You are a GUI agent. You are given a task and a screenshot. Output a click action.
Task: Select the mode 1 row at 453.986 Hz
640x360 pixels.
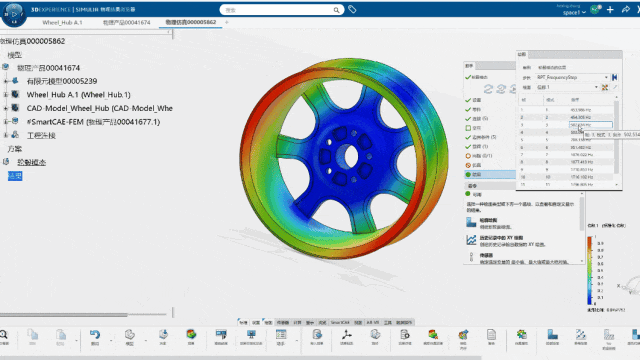(566, 110)
